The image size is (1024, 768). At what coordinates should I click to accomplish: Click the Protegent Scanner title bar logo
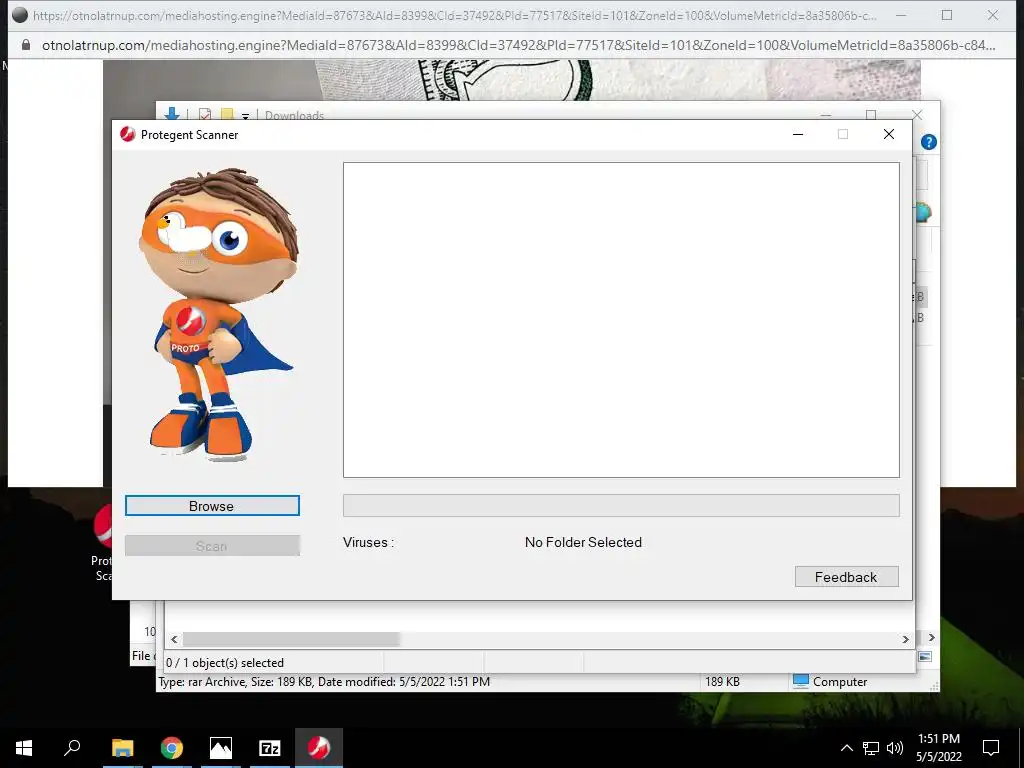click(127, 135)
